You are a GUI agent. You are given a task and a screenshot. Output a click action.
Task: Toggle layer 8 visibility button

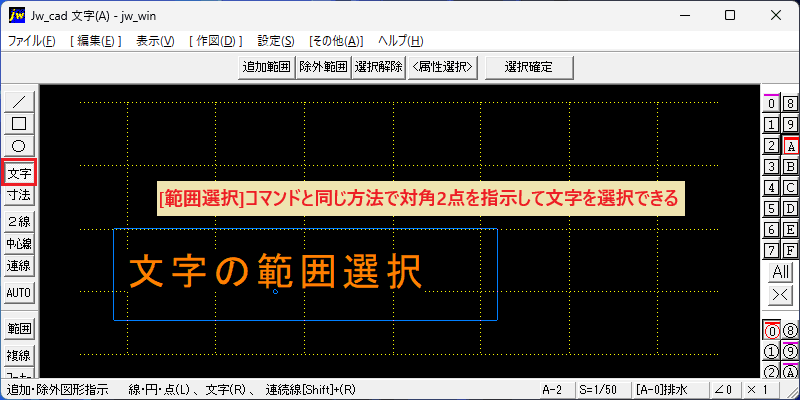pyautogui.click(x=790, y=104)
